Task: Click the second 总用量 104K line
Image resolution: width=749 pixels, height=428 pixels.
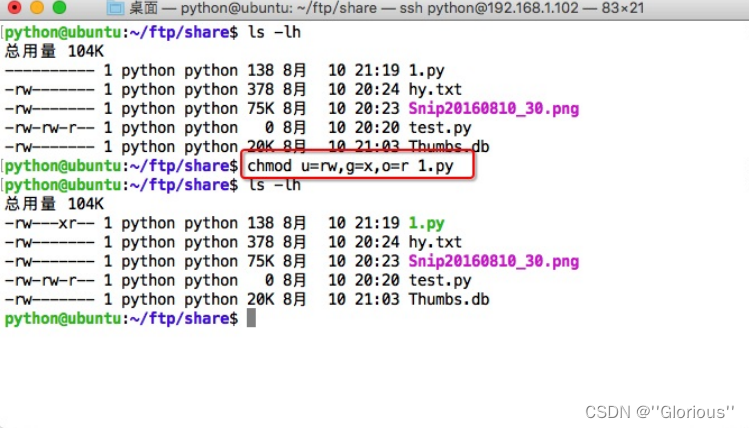Action: 54,204
